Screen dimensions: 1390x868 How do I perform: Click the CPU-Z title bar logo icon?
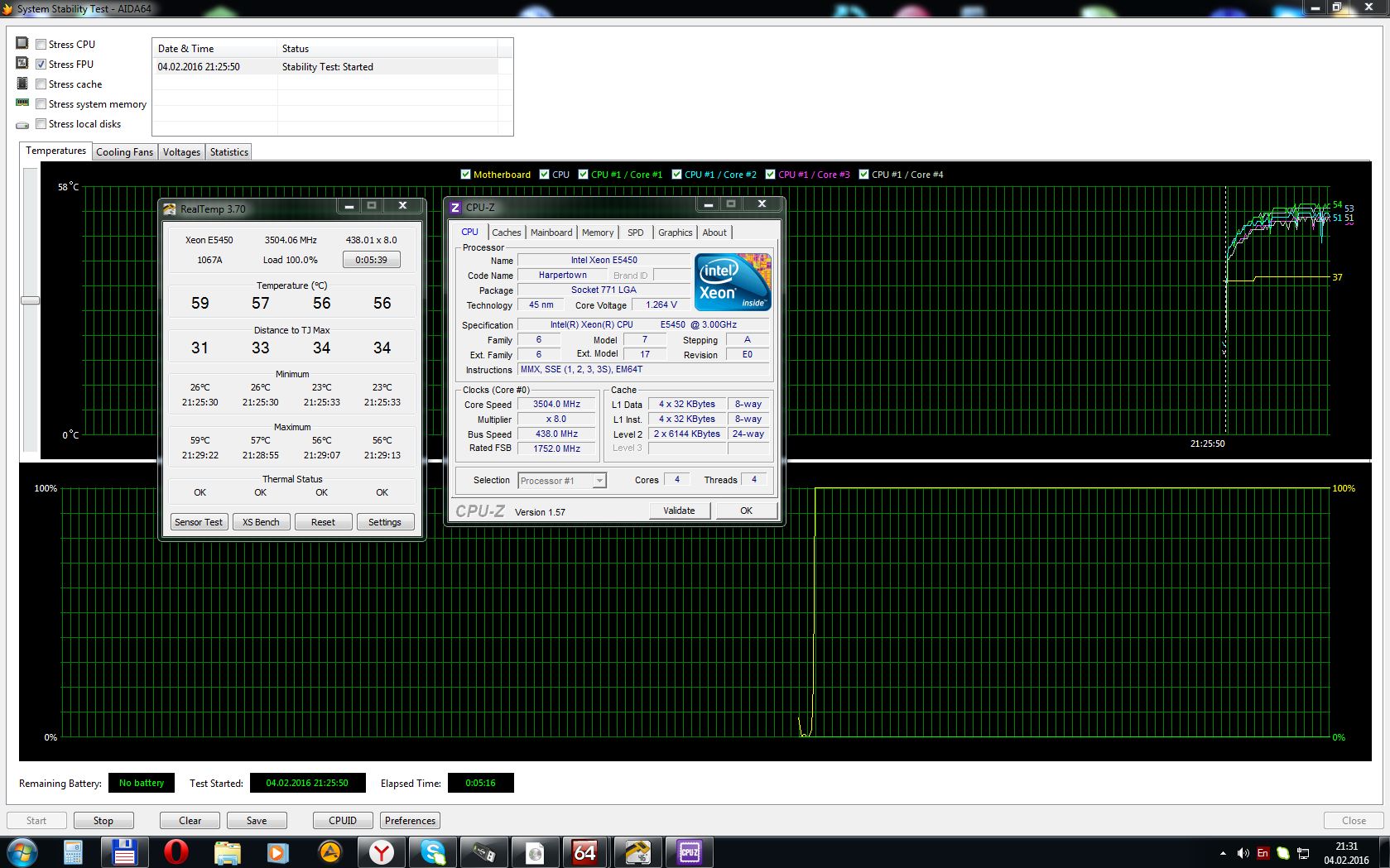point(455,207)
